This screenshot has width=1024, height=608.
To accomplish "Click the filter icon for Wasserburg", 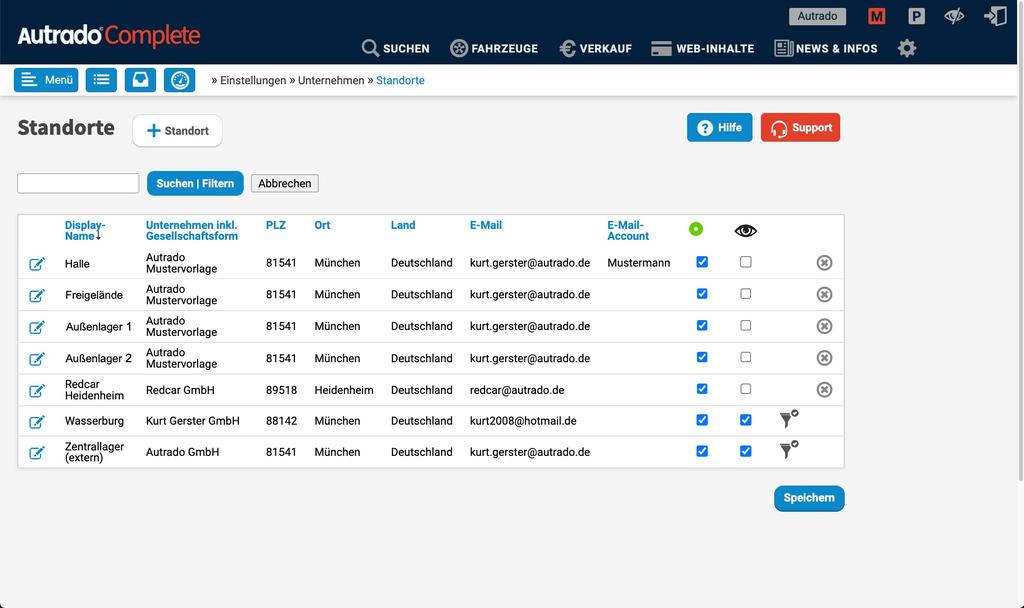I will coord(789,419).
